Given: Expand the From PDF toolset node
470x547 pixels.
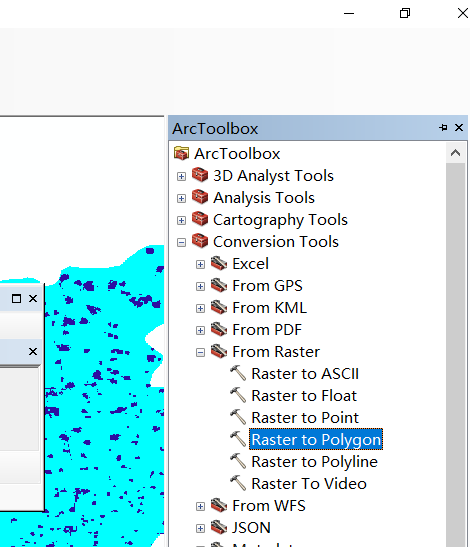Looking at the screenshot, I should (200, 330).
